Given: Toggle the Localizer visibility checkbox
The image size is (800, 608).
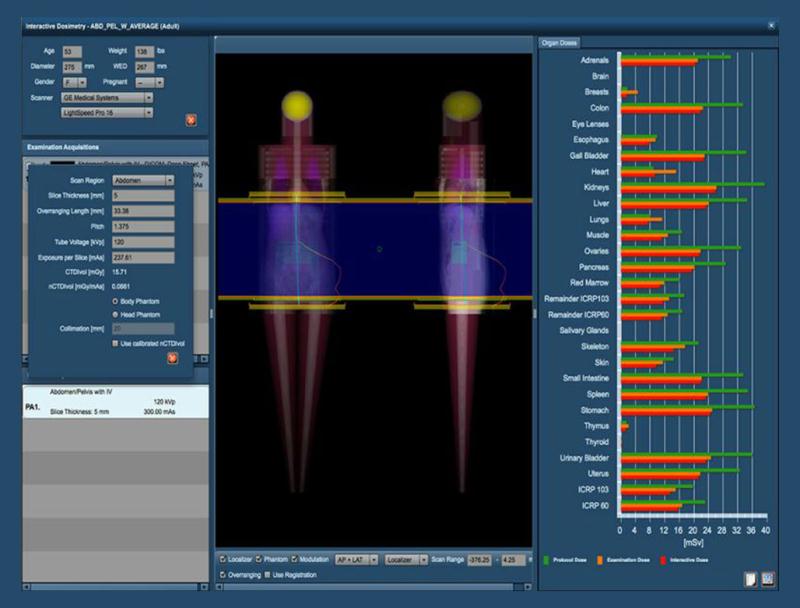Looking at the screenshot, I should (x=223, y=558).
